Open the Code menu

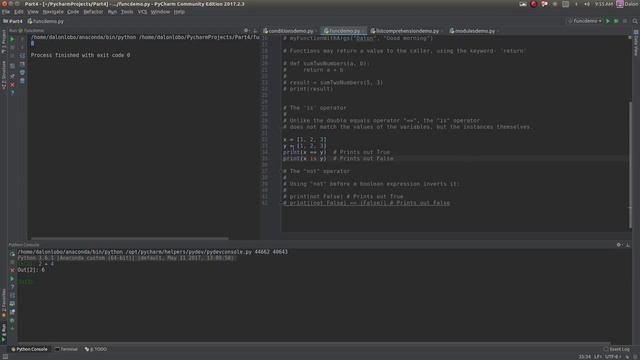[73, 12]
